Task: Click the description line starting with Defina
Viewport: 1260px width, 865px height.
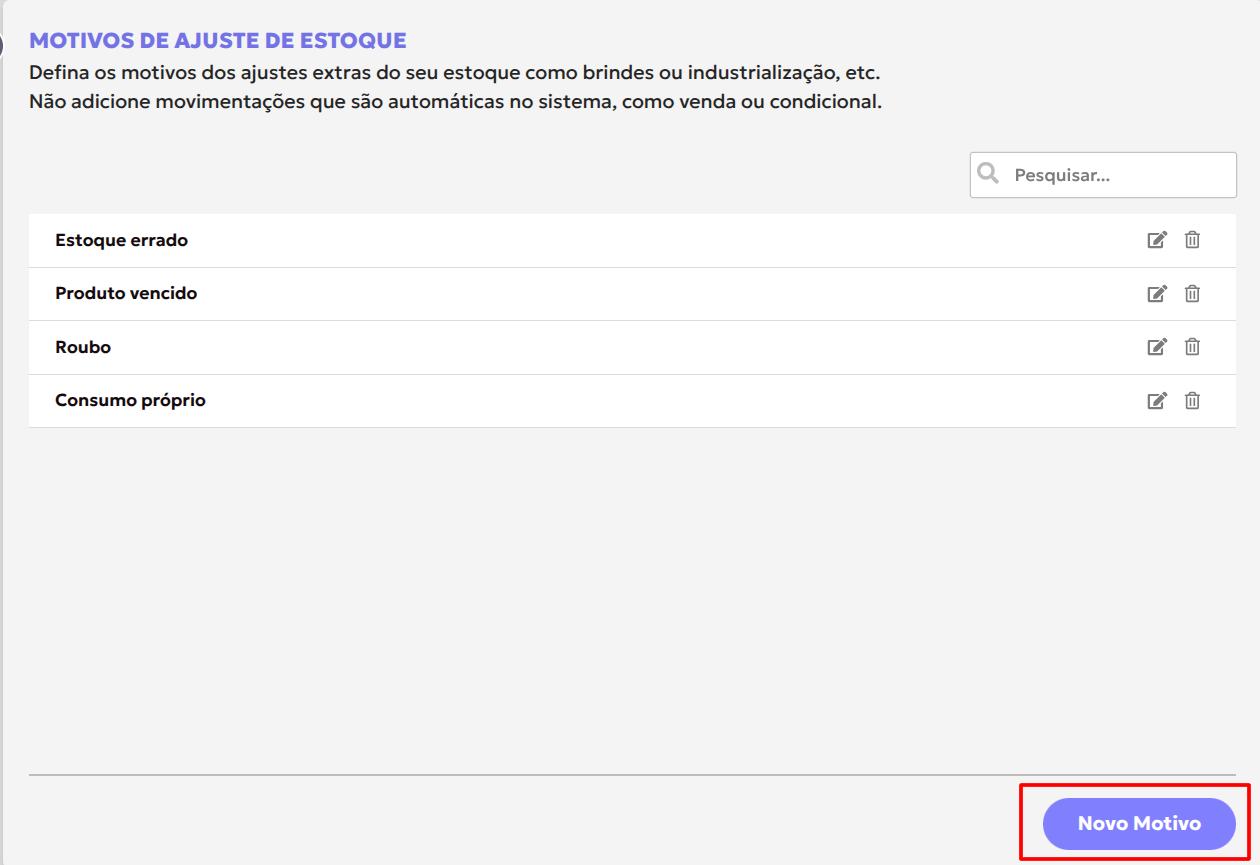Action: [x=455, y=73]
